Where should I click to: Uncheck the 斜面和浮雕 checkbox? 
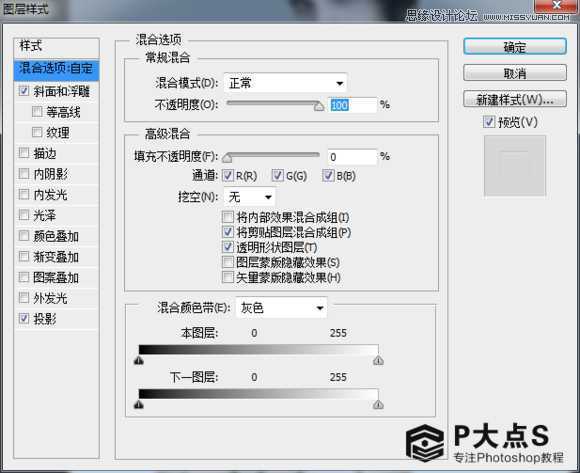click(x=24, y=91)
